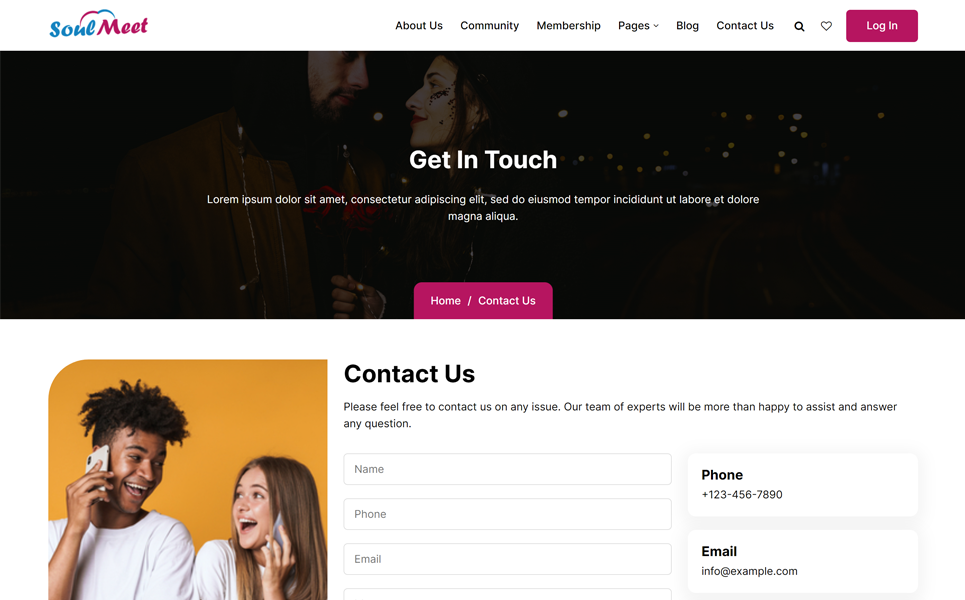
Task: Focus the Name input field
Action: 507,469
